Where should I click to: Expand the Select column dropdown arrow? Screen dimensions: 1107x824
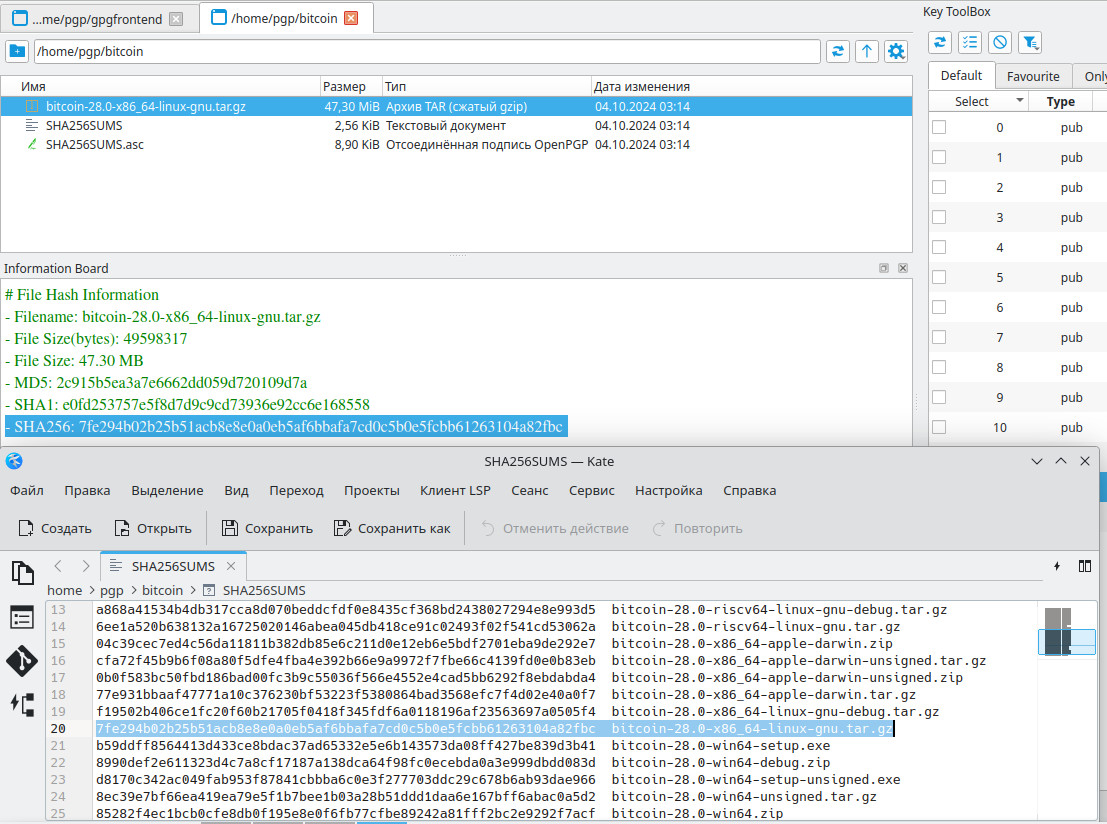coord(1019,101)
